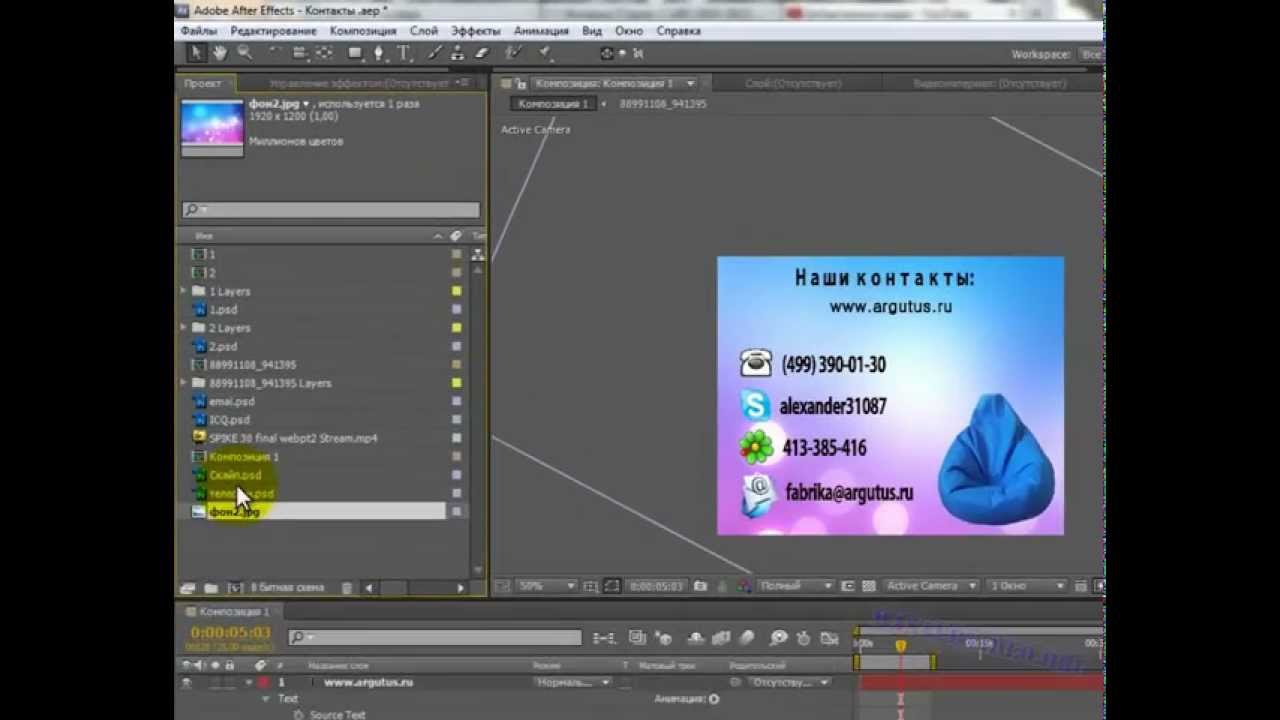Click the Project panel search field
Viewport: 1280px width, 720px height.
pyautogui.click(x=331, y=210)
